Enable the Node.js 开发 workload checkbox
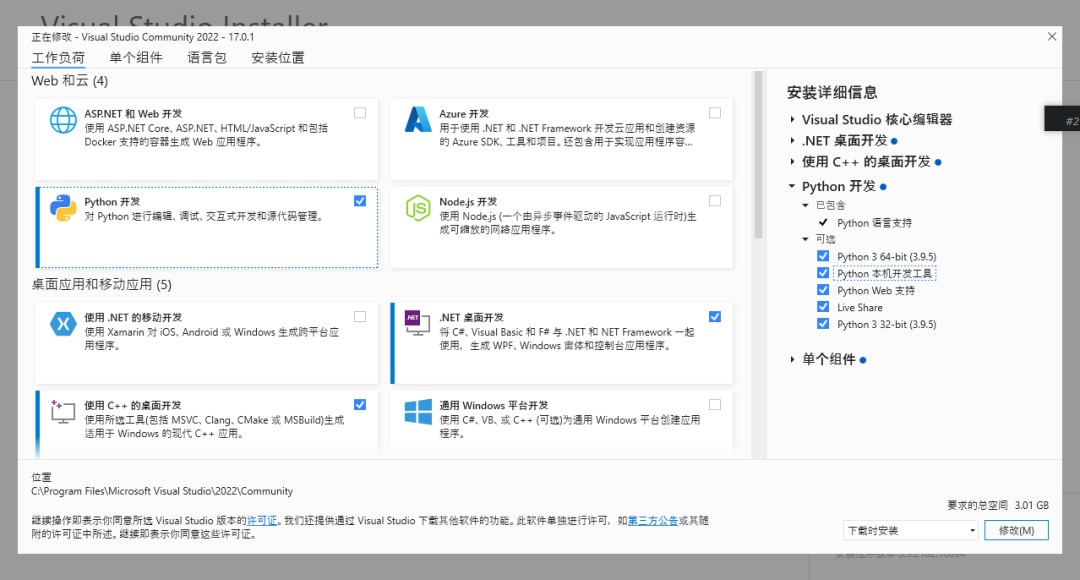The image size is (1080, 580). [x=715, y=201]
